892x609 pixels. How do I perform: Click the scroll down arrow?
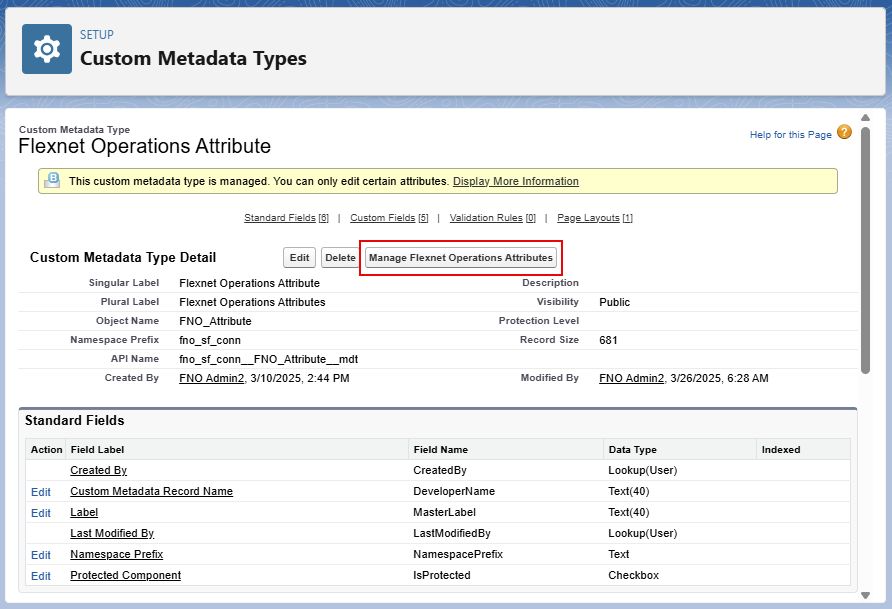tap(865, 595)
